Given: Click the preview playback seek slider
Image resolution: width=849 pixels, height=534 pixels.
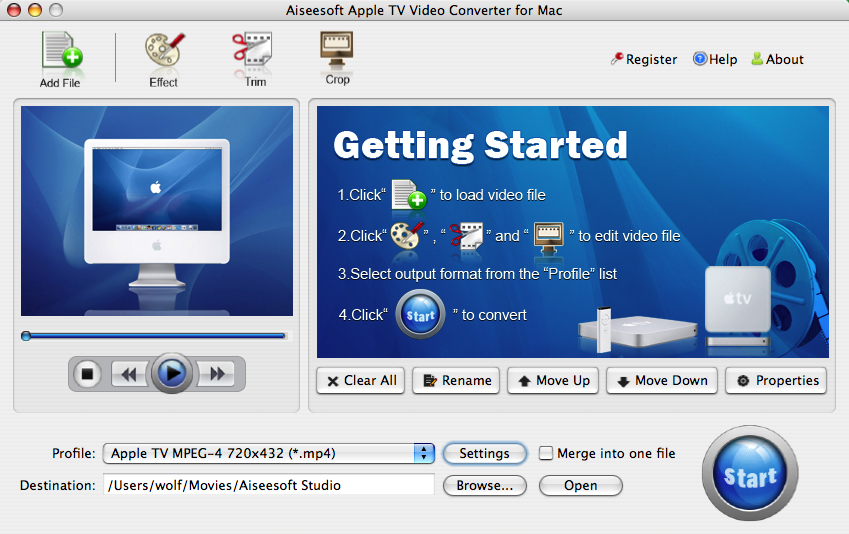Looking at the screenshot, I should point(155,336).
